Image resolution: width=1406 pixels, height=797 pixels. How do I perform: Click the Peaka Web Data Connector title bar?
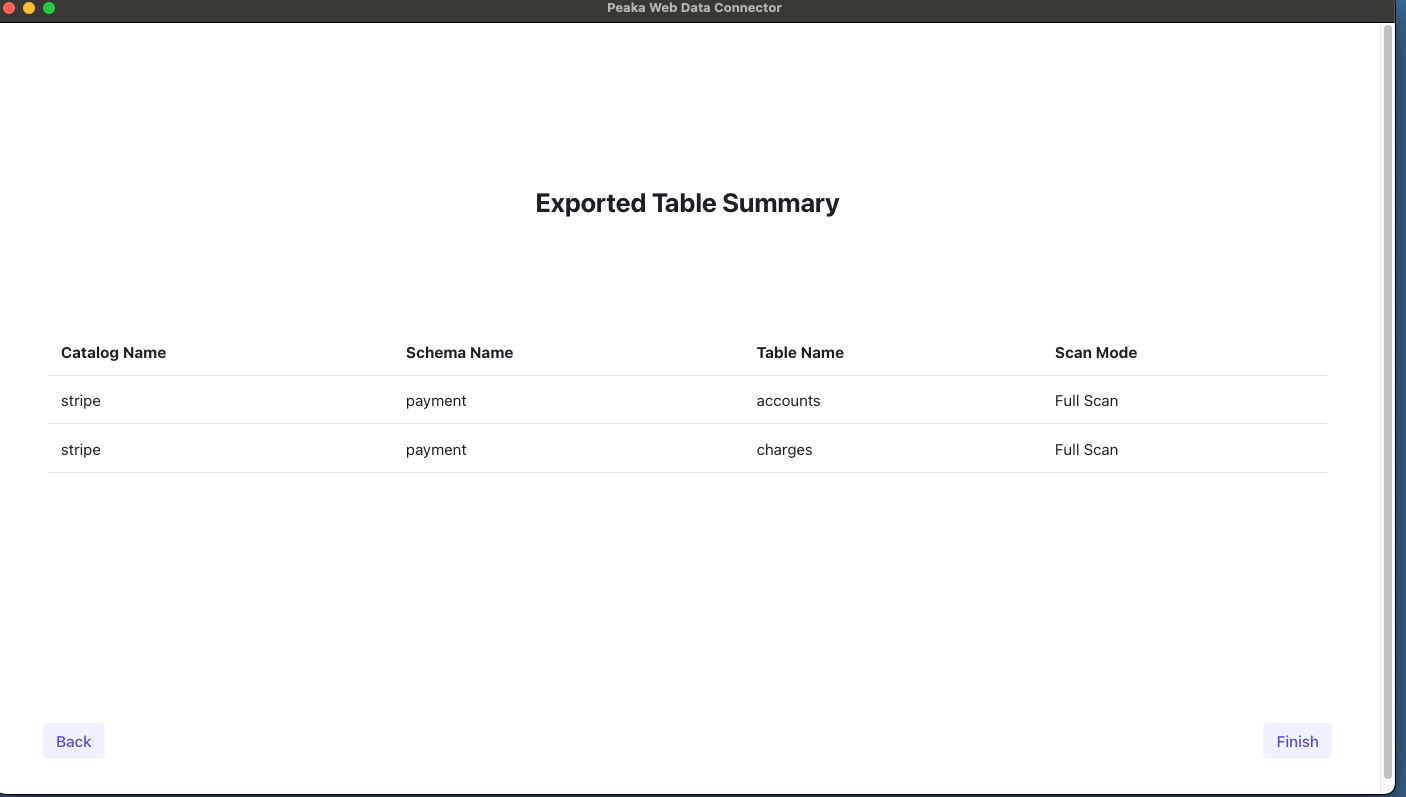point(694,8)
